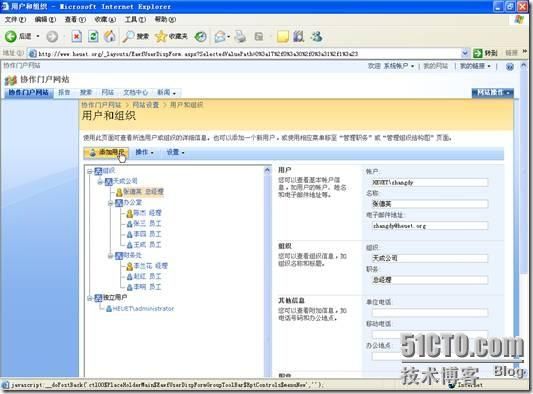Click the 网站设置 breadcrumb link
This screenshot has width=533, height=394.
pyautogui.click(x=145, y=105)
